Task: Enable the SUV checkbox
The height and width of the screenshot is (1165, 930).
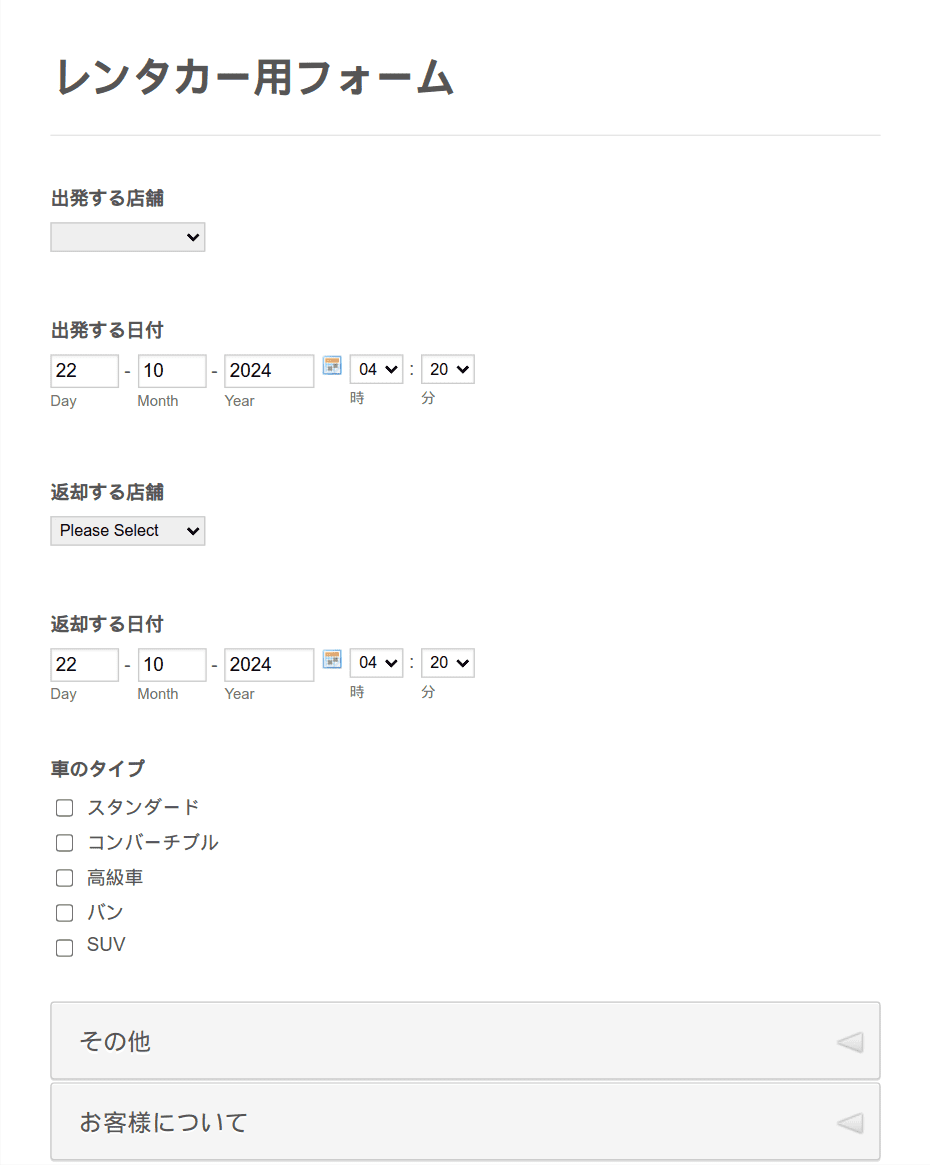Action: (x=65, y=947)
